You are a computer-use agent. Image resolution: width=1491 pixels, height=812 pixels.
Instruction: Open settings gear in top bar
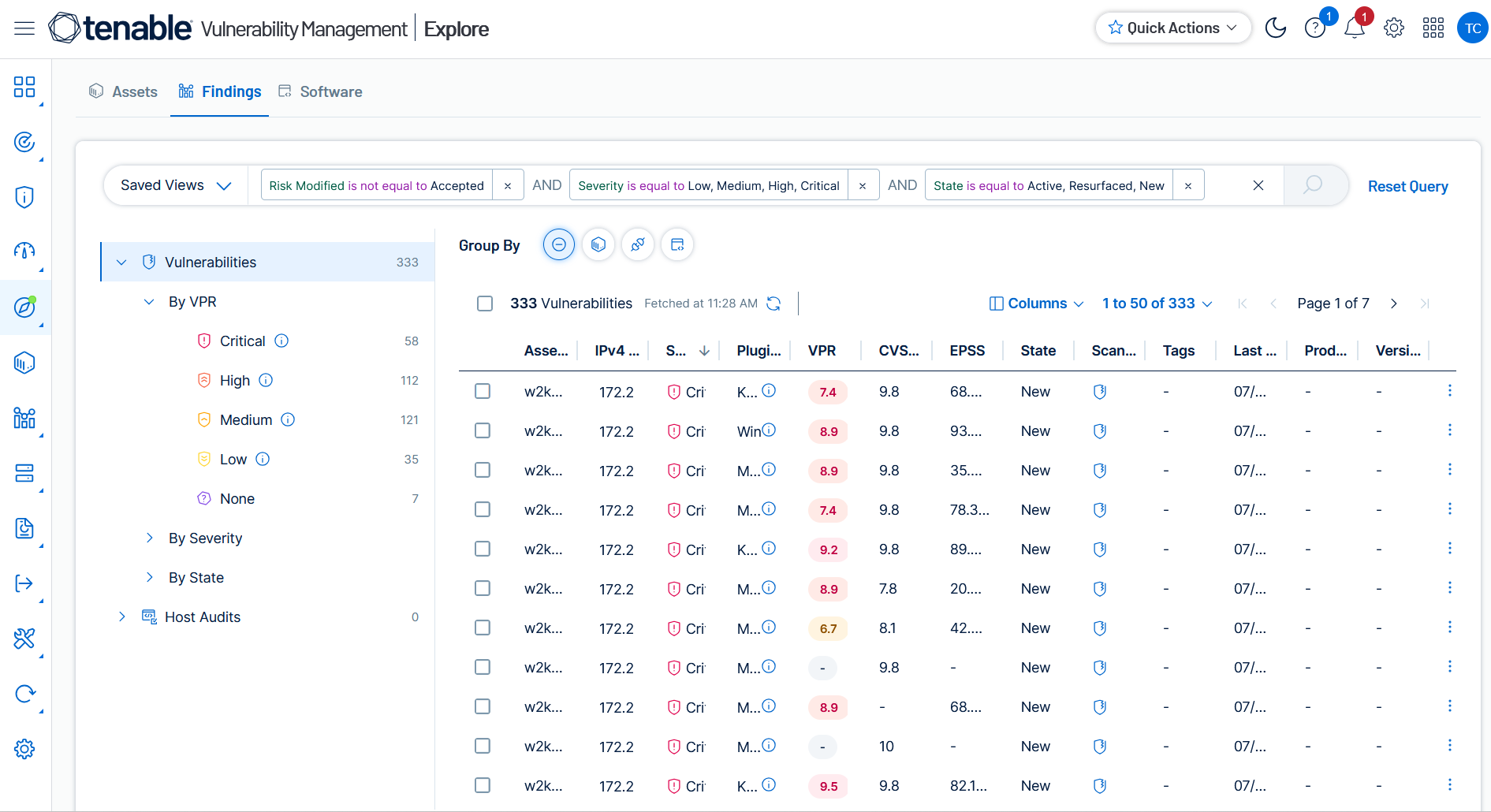pyautogui.click(x=1394, y=28)
